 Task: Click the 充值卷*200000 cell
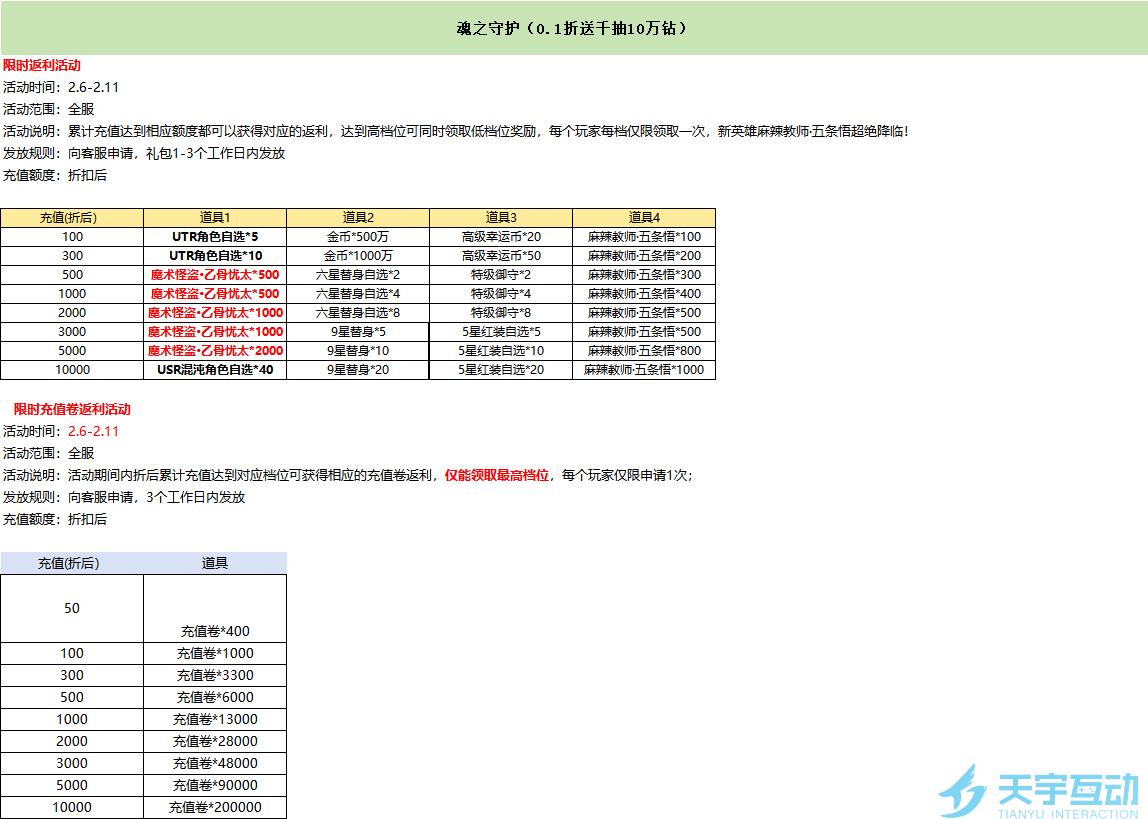pos(215,807)
